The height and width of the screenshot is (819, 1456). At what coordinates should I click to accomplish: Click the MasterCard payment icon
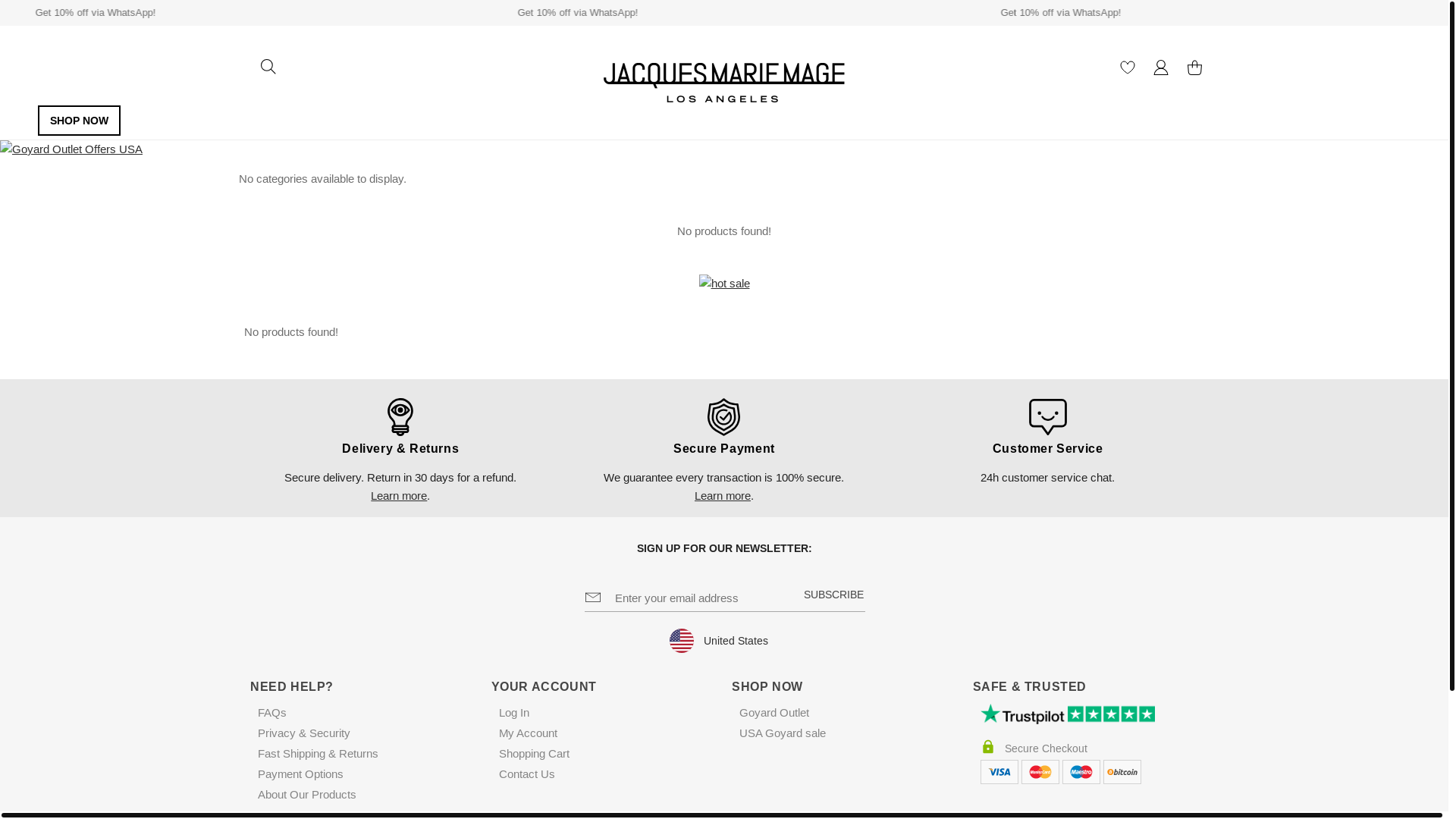pos(1040,772)
